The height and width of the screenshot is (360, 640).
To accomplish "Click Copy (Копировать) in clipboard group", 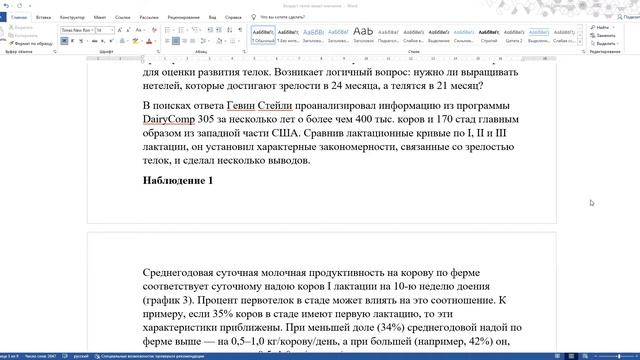I will 23,36.
